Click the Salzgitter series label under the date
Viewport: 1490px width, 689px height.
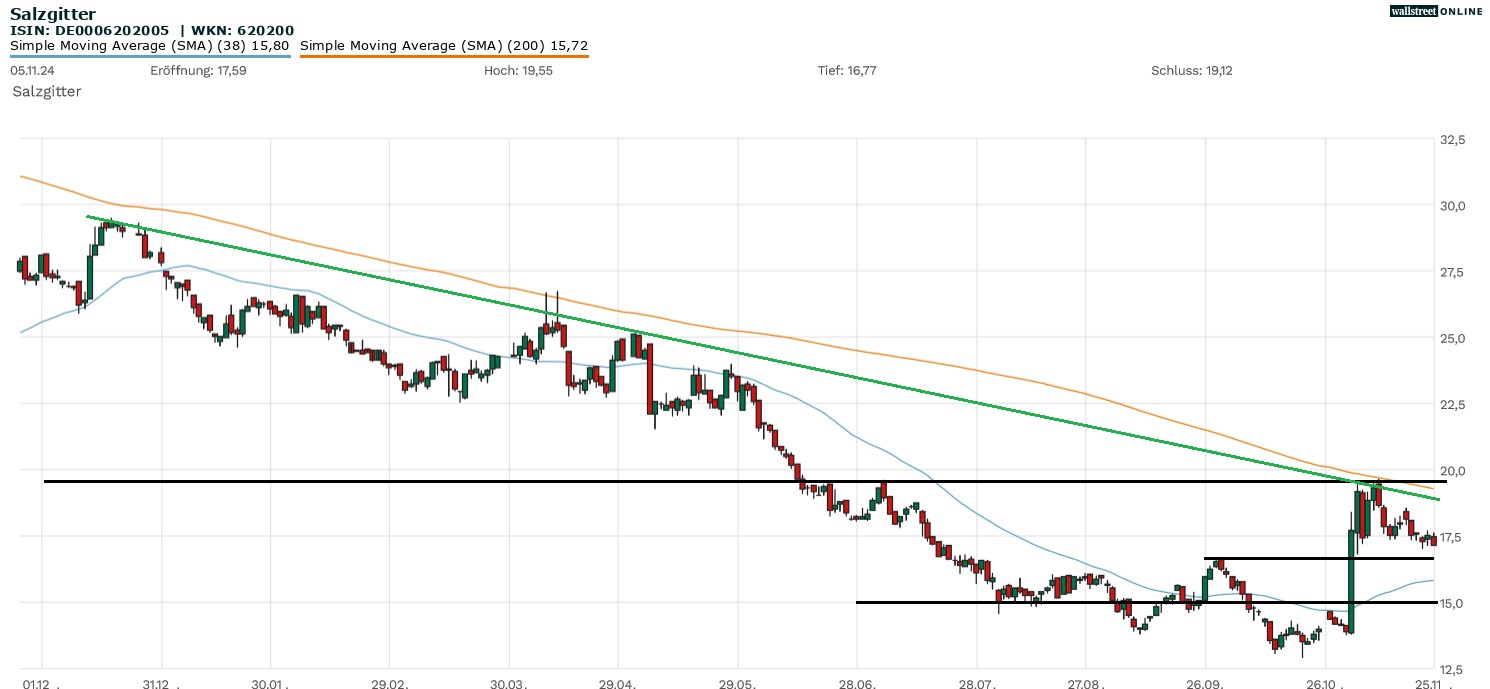[47, 91]
